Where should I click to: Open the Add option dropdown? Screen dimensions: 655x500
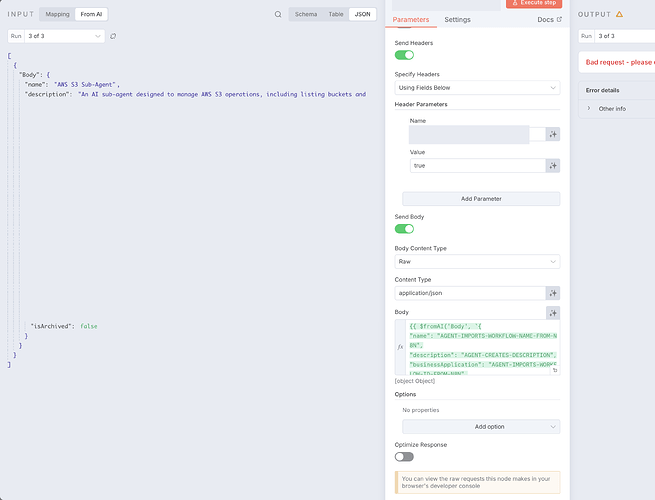(x=481, y=427)
